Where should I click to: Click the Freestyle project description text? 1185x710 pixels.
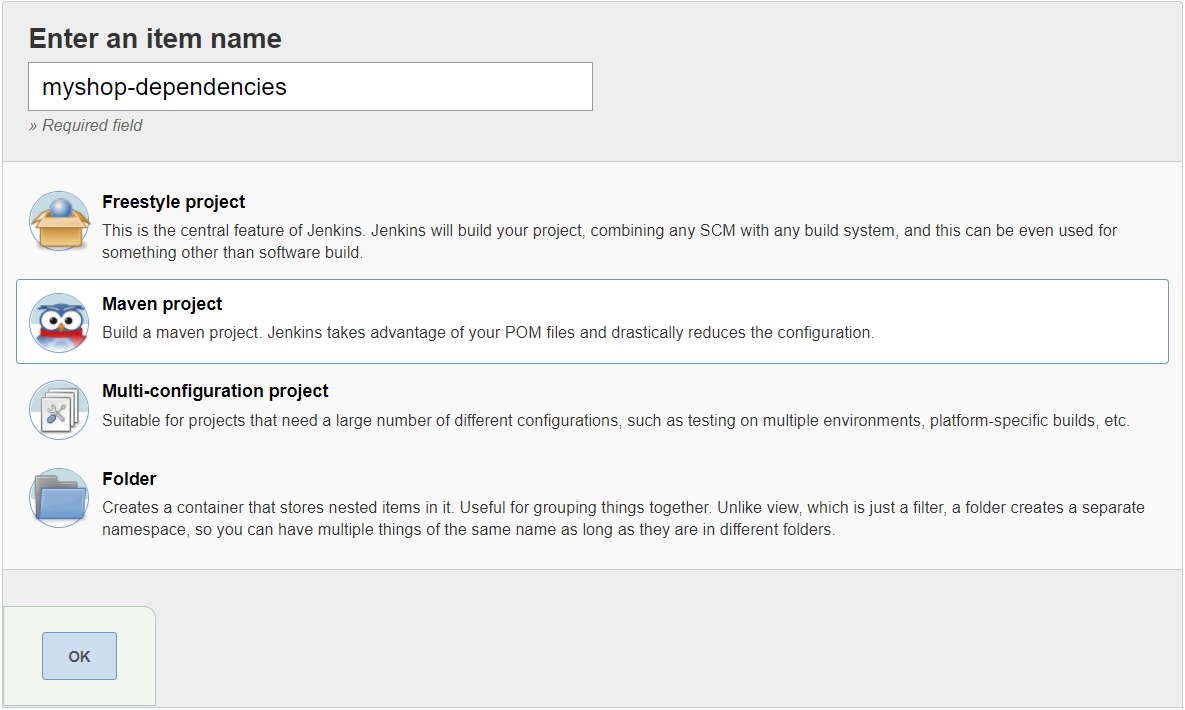coord(609,241)
